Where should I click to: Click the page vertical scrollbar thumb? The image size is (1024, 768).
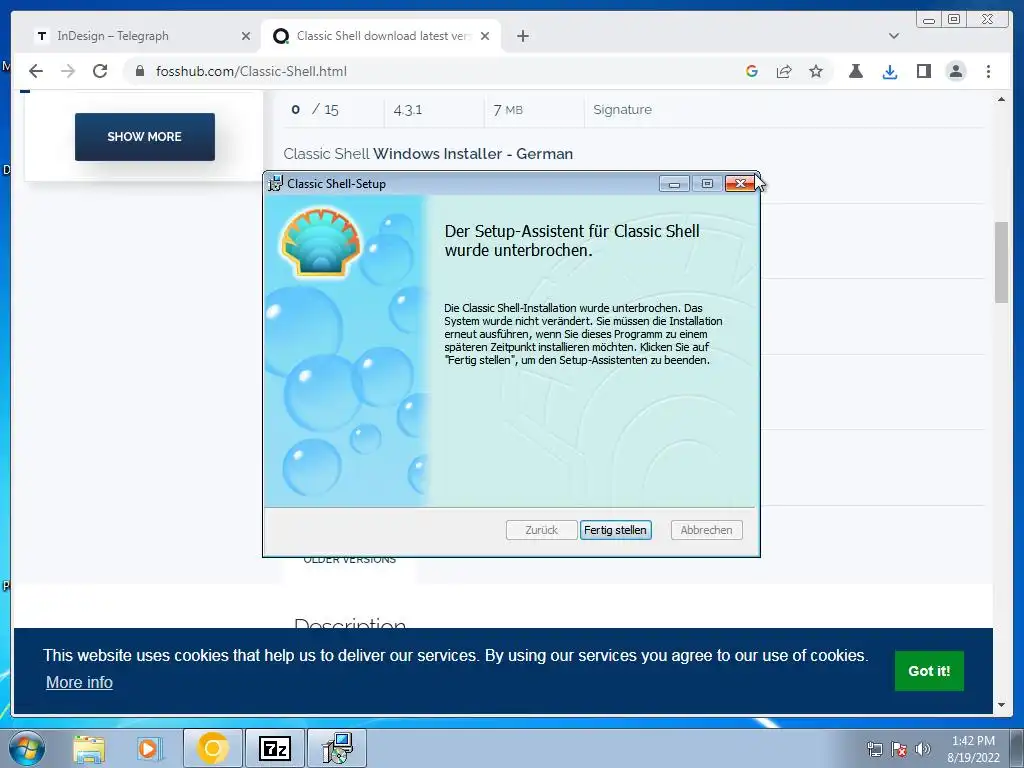tap(1001, 262)
